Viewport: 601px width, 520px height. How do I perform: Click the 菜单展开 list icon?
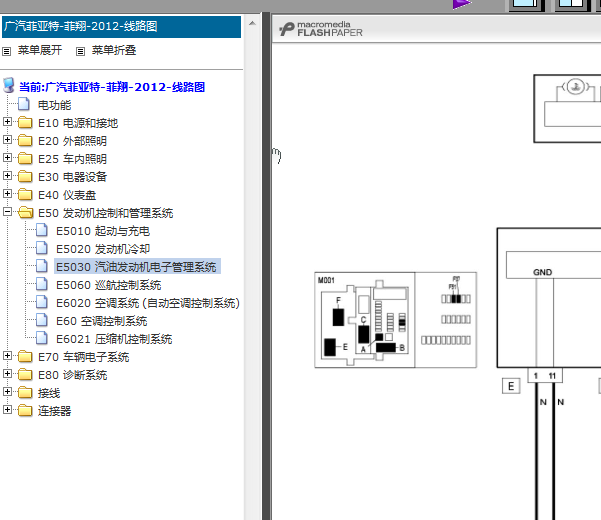[x=7, y=51]
